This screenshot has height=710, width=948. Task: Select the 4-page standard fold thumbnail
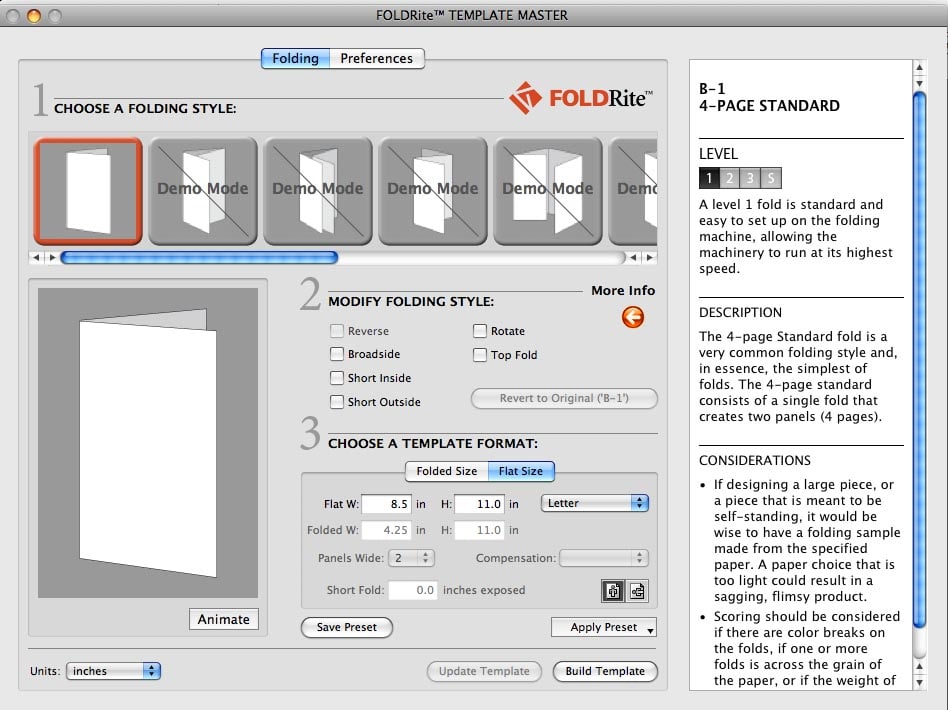click(88, 190)
